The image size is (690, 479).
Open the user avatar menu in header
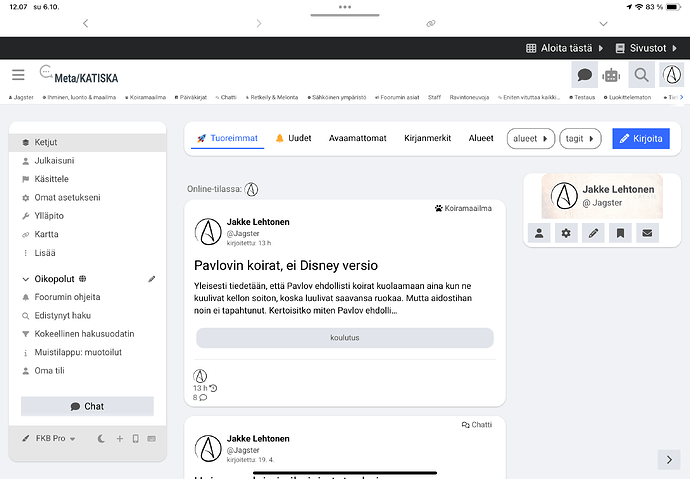point(672,75)
